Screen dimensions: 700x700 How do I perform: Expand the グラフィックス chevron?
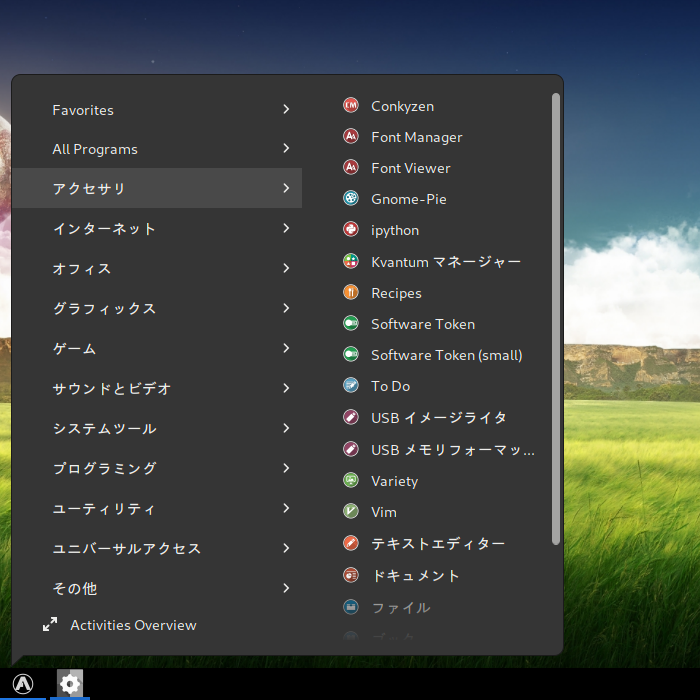[x=287, y=308]
